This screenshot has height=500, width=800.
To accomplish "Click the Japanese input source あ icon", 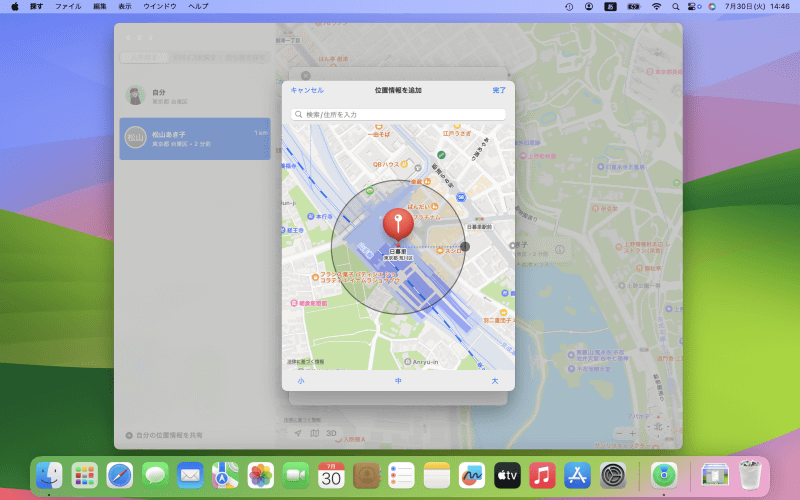I will click(610, 7).
